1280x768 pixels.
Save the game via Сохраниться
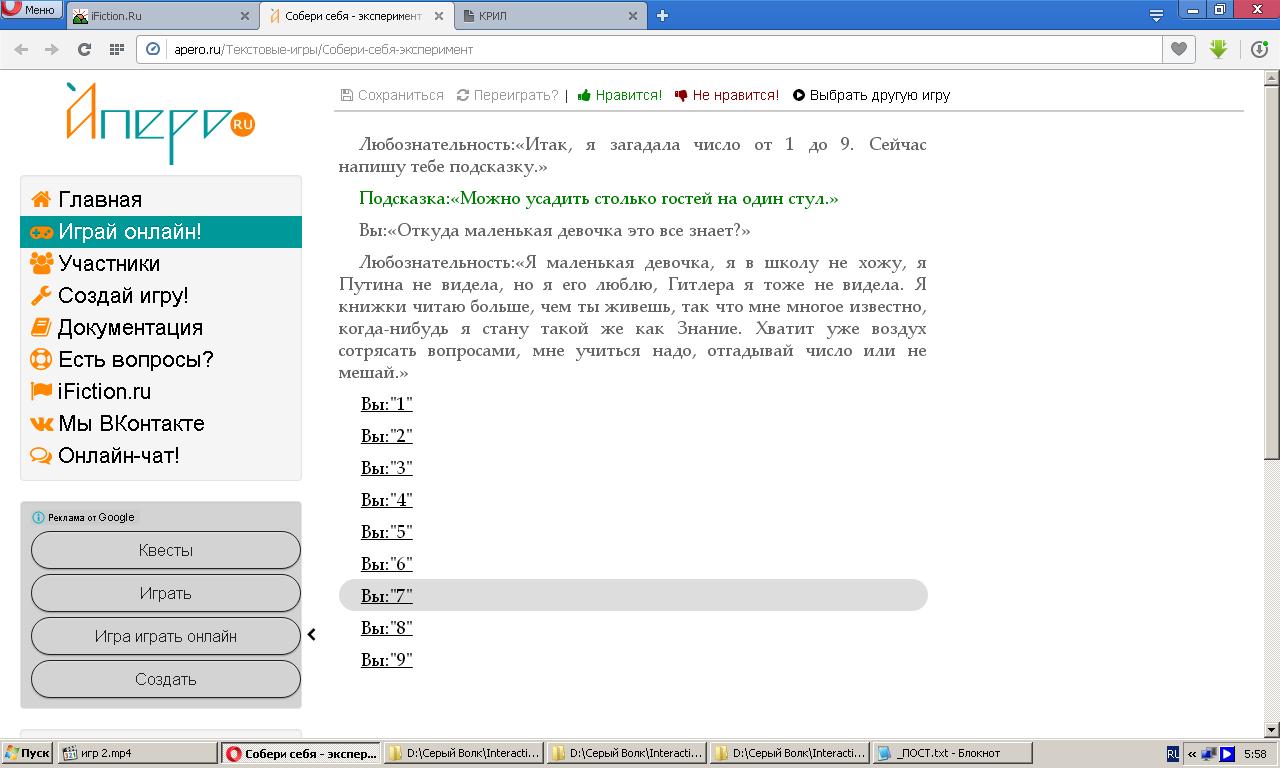392,95
